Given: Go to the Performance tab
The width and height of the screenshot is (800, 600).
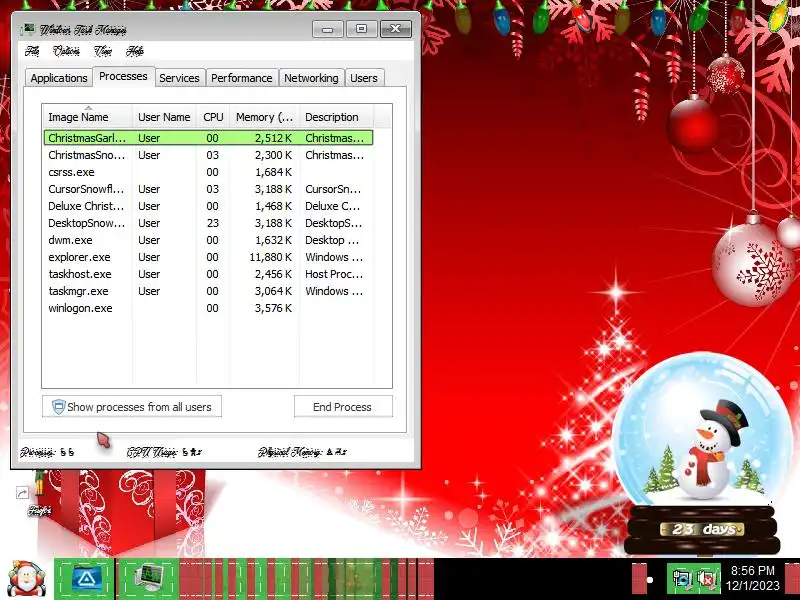Looking at the screenshot, I should coord(242,78).
